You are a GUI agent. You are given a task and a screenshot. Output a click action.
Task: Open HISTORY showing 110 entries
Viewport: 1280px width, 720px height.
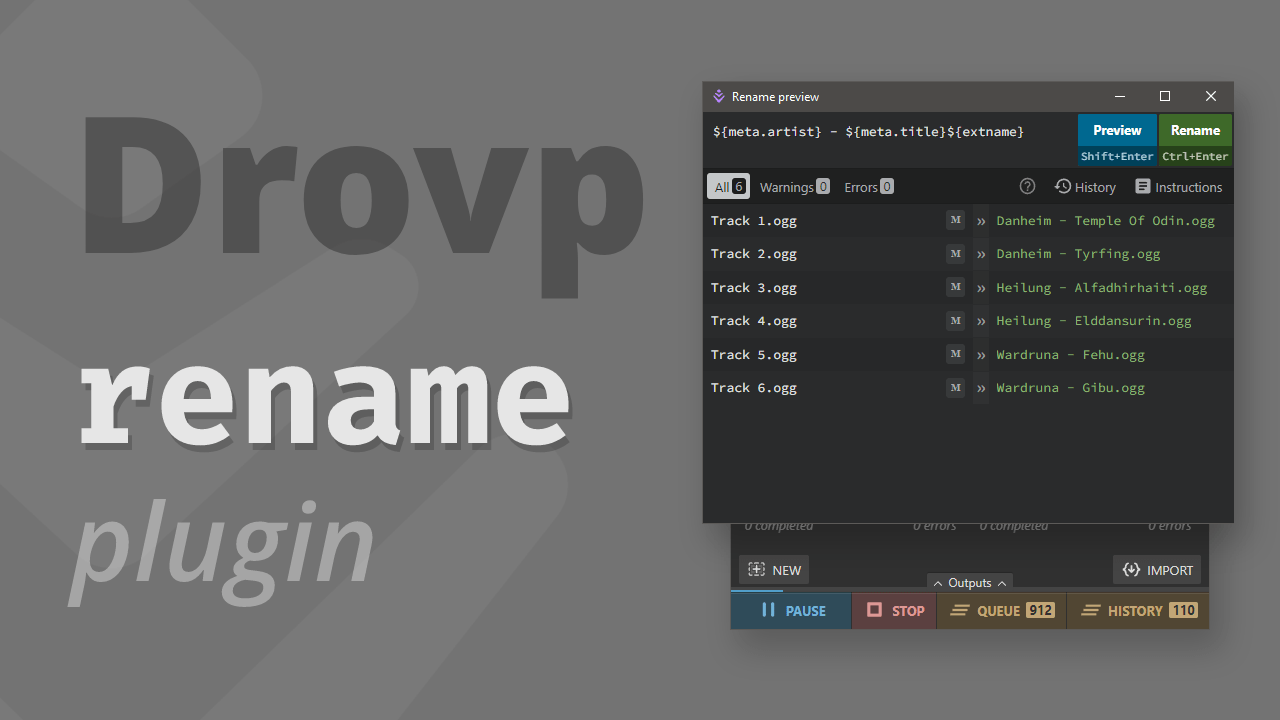click(x=1138, y=610)
